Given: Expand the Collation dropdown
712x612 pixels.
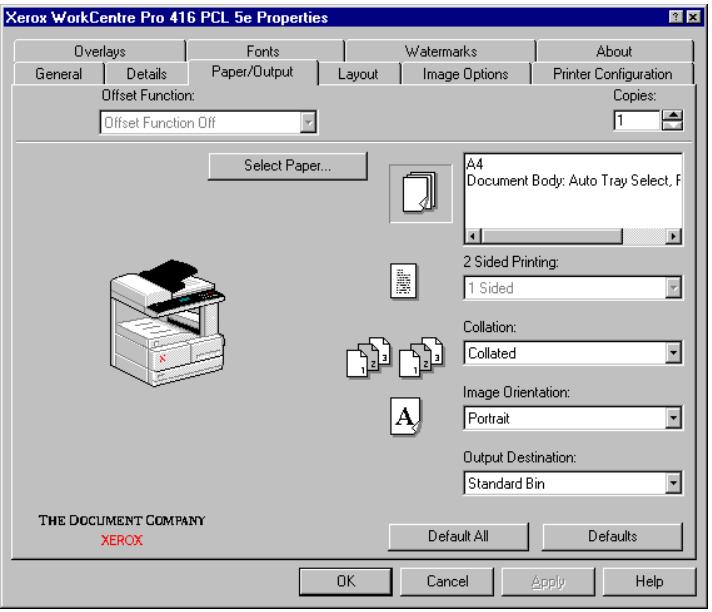Looking at the screenshot, I should click(673, 353).
